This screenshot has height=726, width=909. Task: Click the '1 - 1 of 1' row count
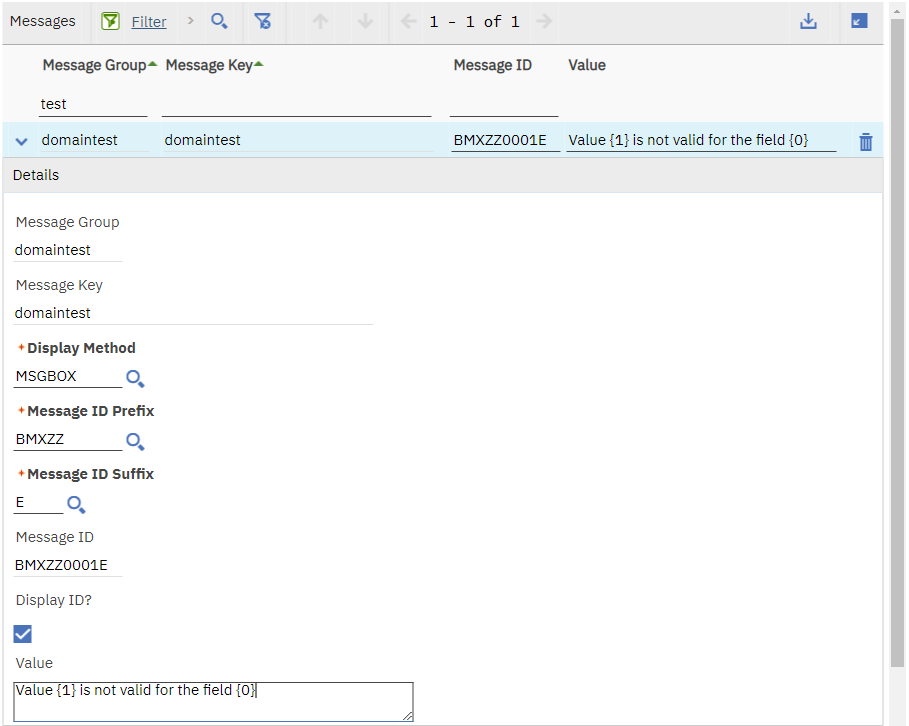tap(475, 22)
